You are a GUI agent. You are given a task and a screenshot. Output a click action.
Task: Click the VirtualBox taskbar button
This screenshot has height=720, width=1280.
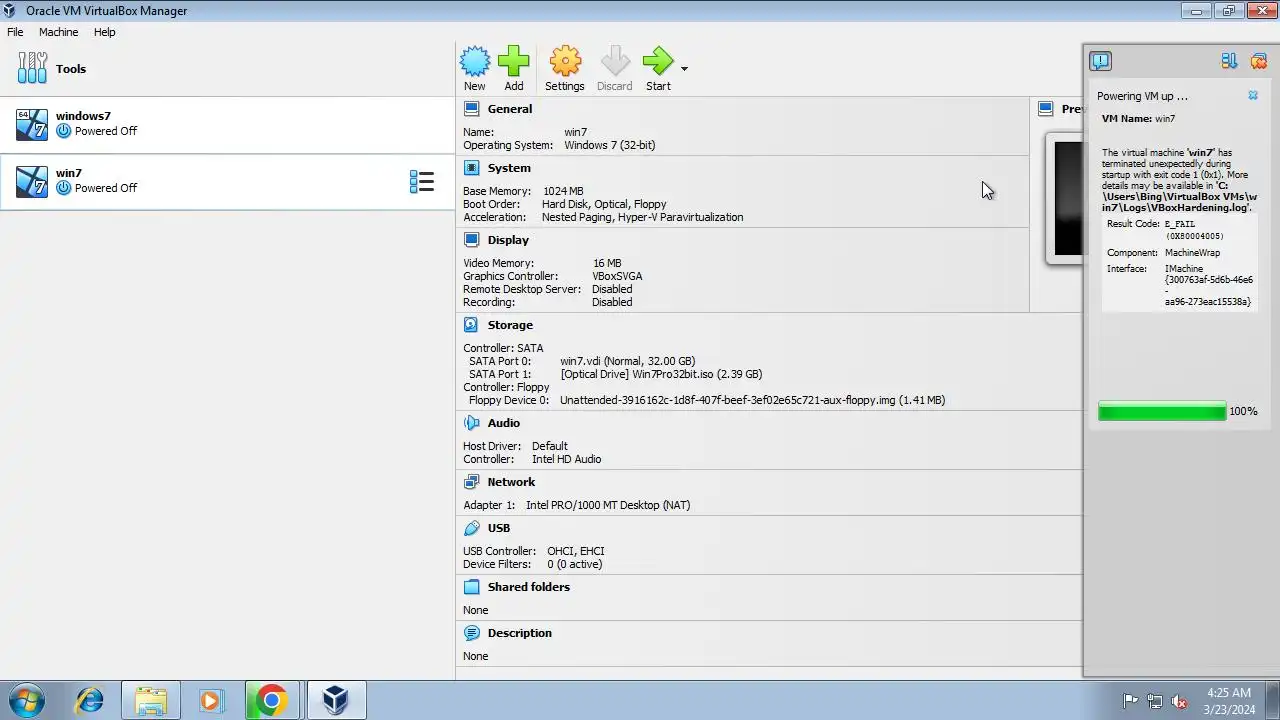click(336, 700)
